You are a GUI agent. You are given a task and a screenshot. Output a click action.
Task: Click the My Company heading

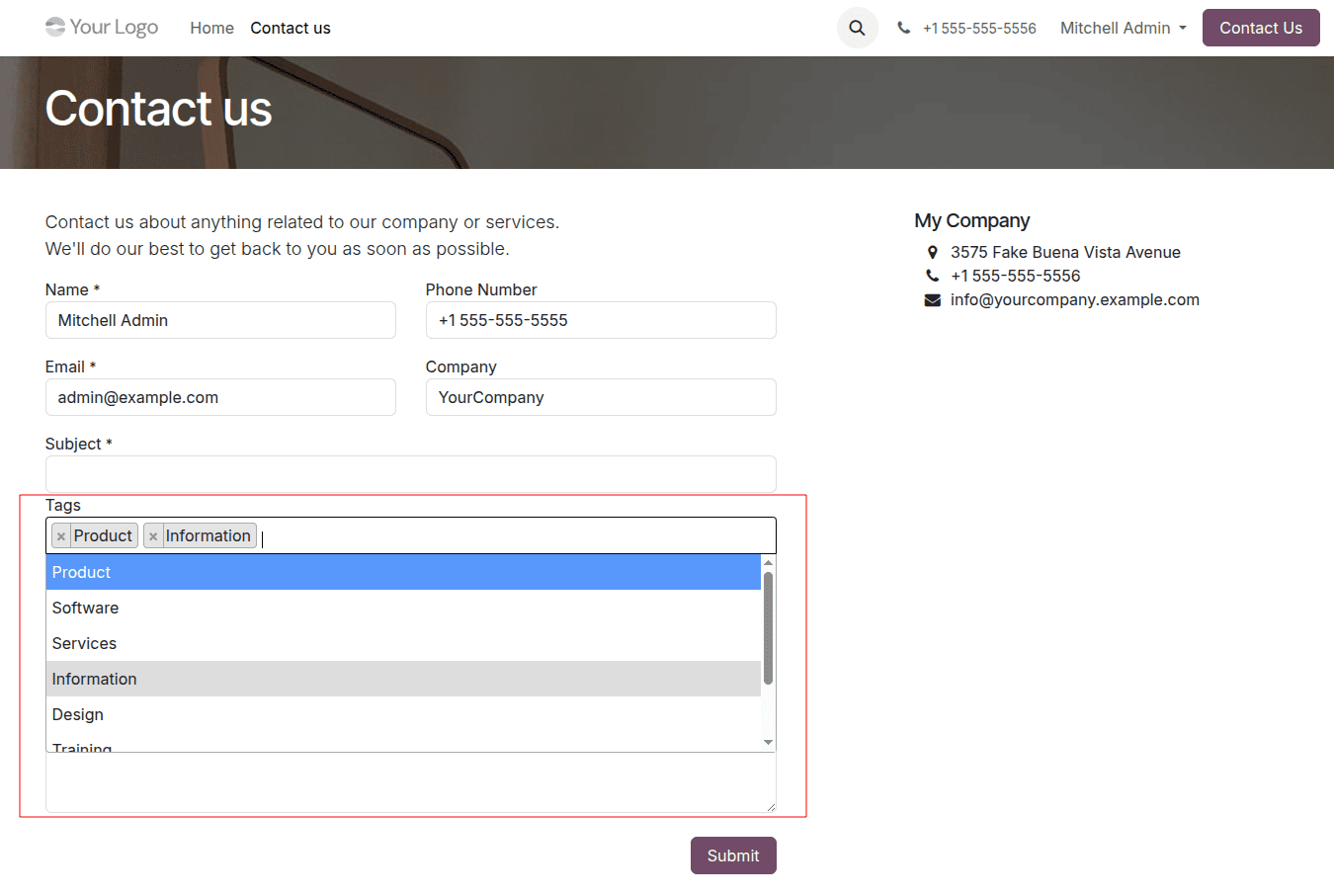coord(972,220)
